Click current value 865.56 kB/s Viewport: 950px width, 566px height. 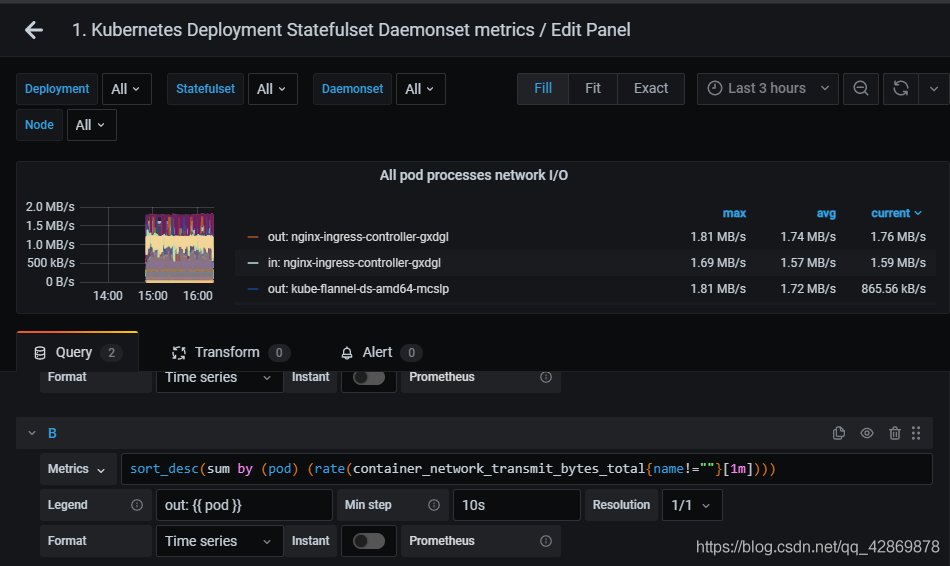893,289
